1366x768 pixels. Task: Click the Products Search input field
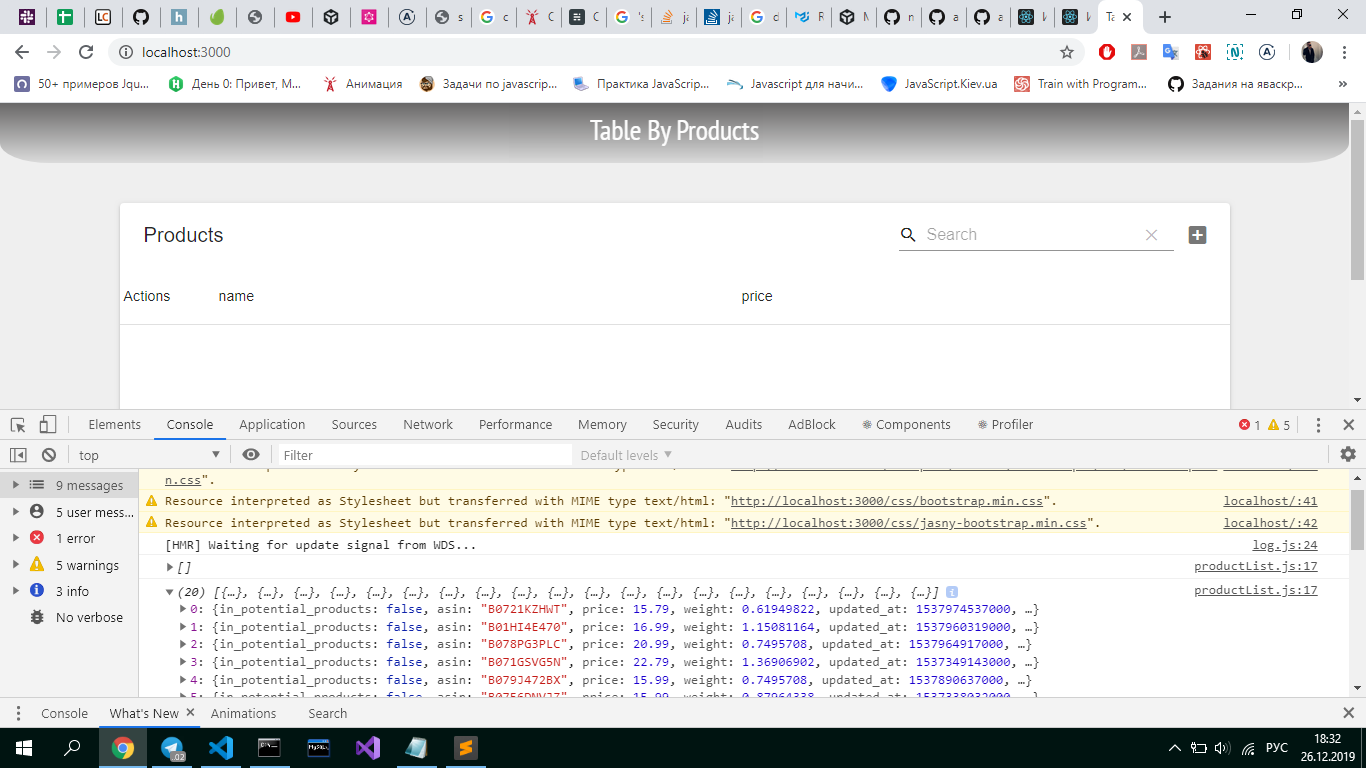1030,235
